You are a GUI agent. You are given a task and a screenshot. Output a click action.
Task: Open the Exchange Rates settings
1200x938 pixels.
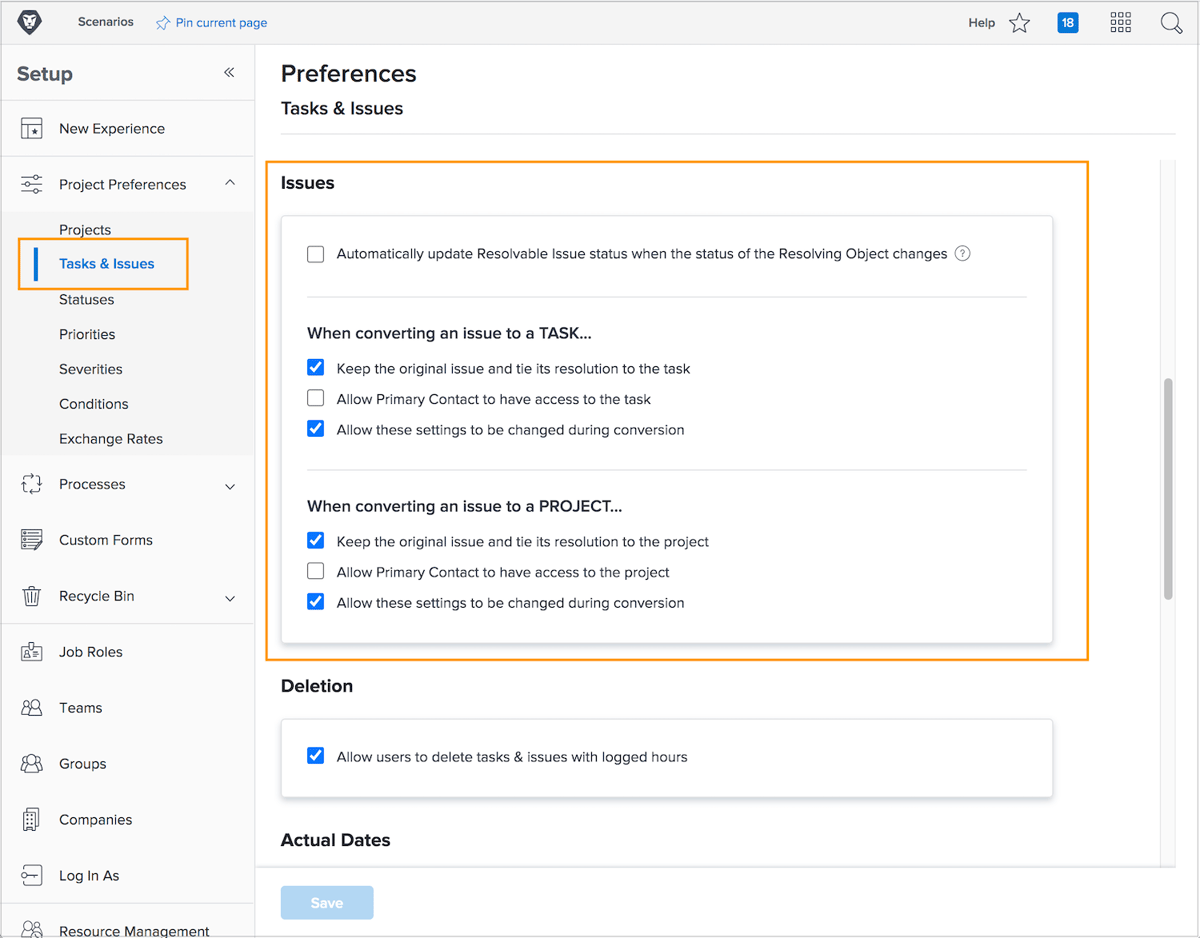pyautogui.click(x=110, y=438)
